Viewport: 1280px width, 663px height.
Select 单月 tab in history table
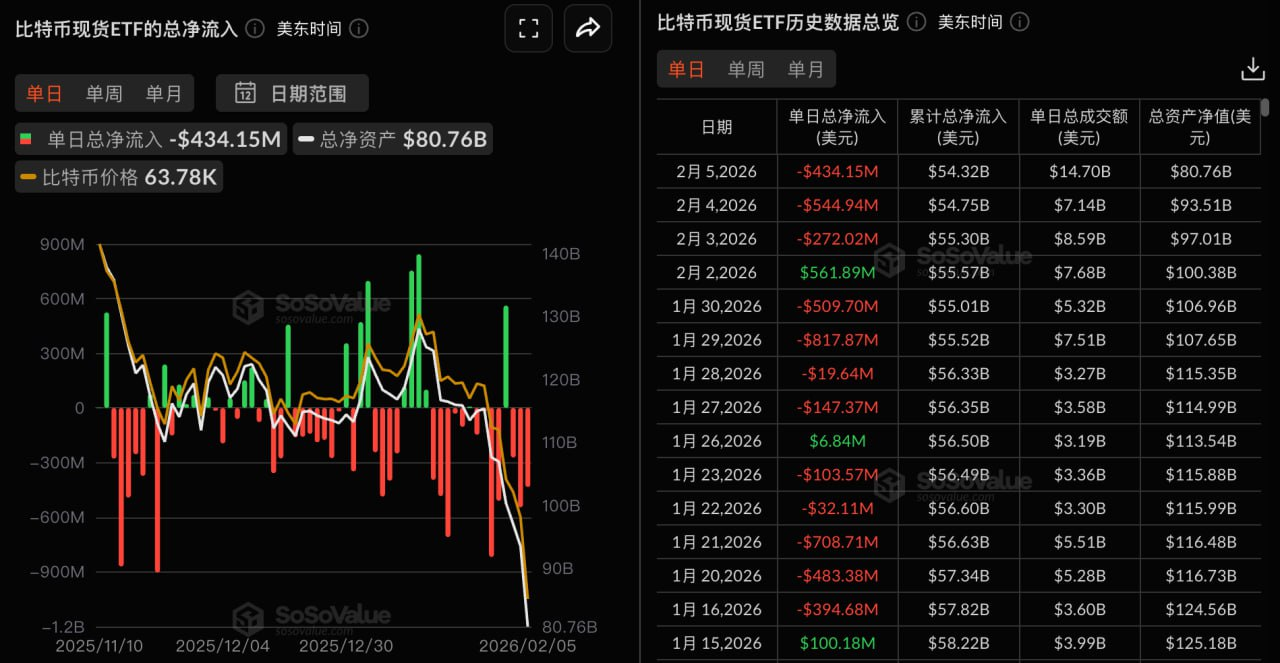point(806,69)
